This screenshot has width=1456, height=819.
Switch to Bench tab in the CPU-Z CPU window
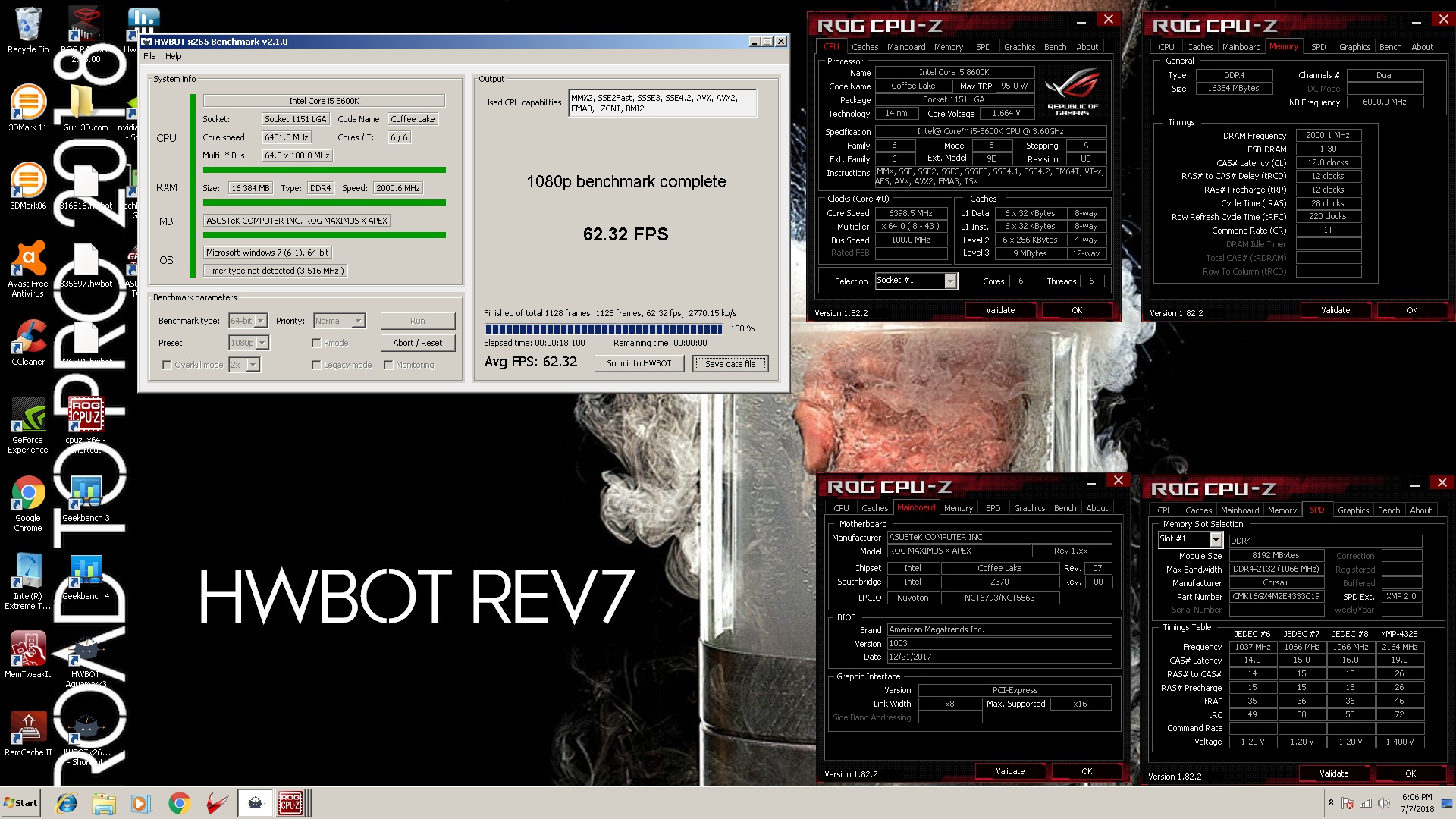(1055, 47)
